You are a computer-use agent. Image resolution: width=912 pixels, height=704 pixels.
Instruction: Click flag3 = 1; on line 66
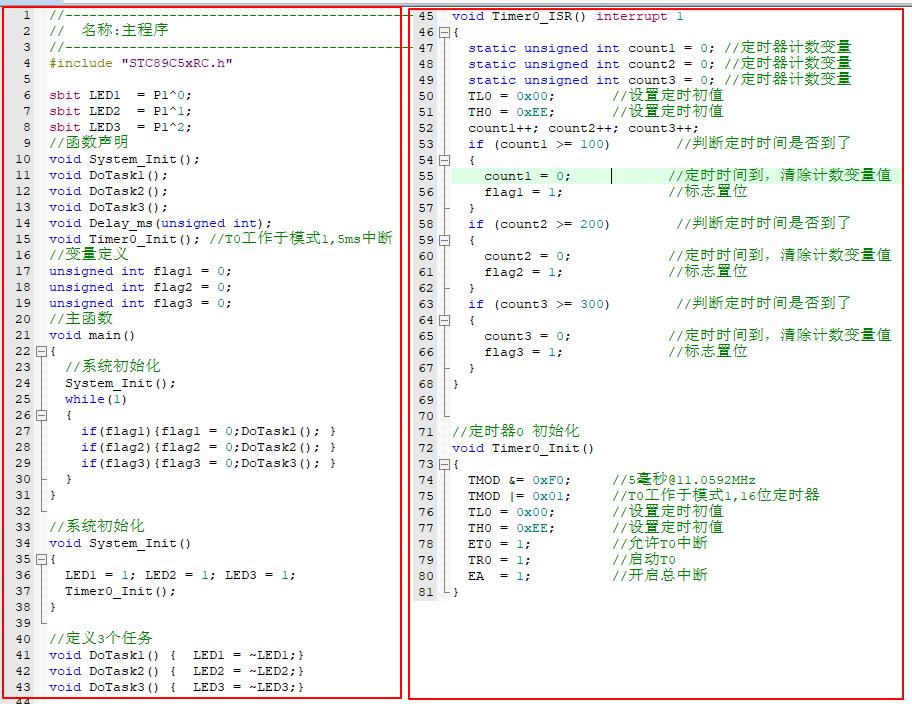(x=523, y=352)
